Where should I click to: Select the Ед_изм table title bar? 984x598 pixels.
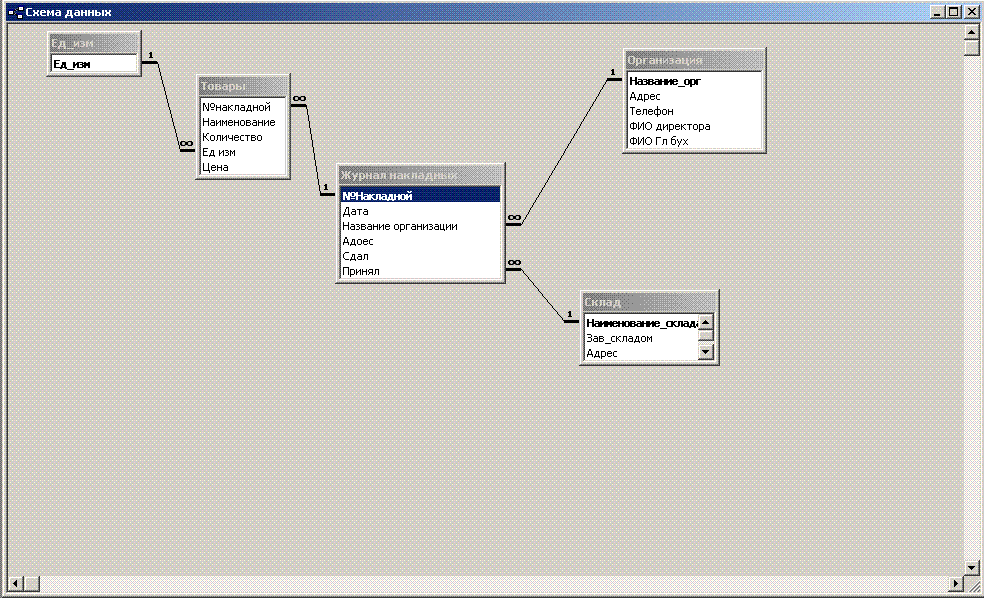coord(94,43)
